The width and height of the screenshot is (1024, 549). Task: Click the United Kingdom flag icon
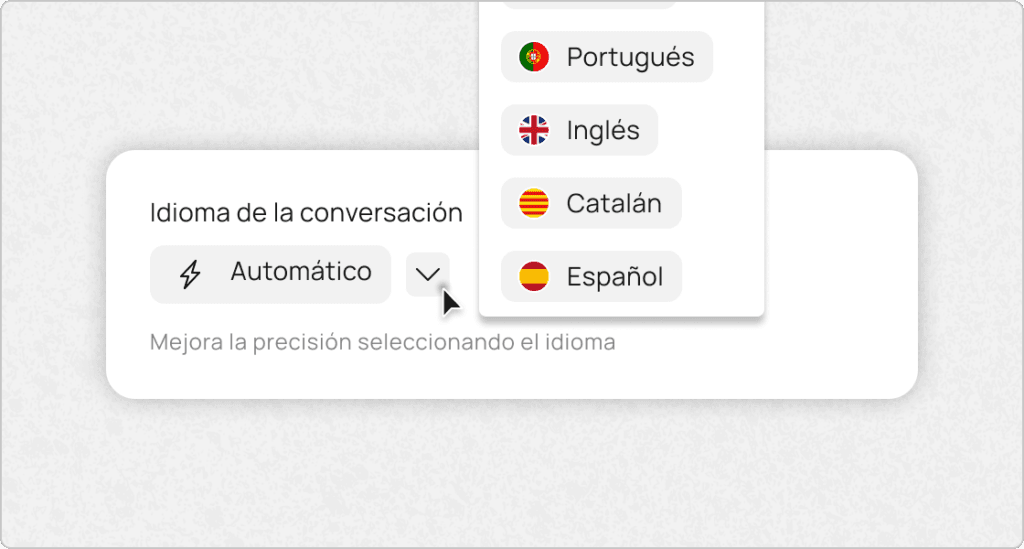[534, 130]
